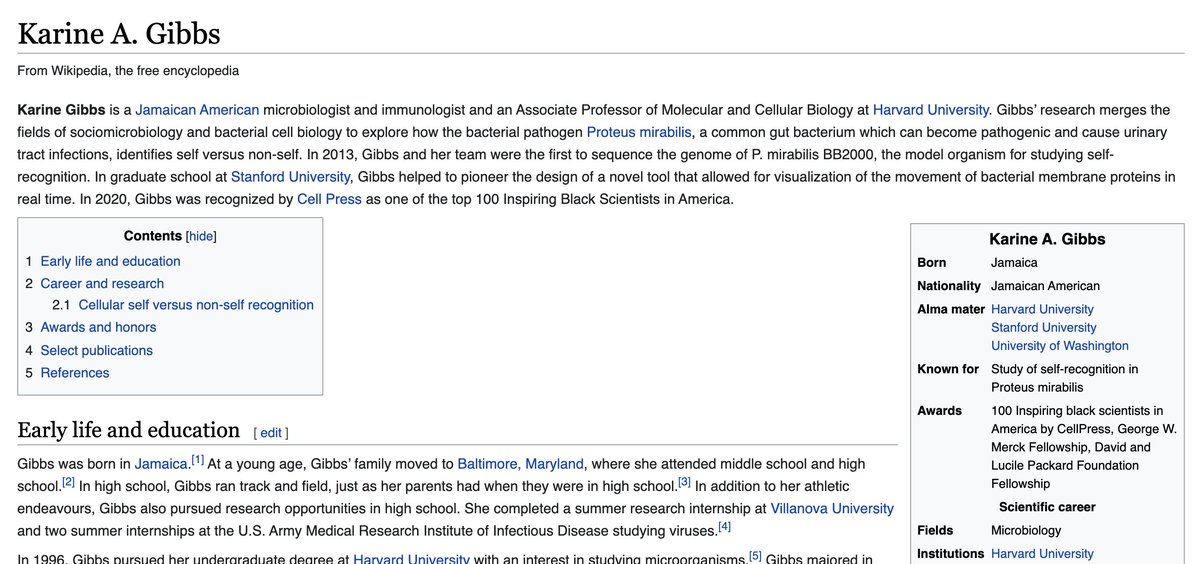Click the Fields label in infobox
The width and height of the screenshot is (1200, 564).
(935, 530)
